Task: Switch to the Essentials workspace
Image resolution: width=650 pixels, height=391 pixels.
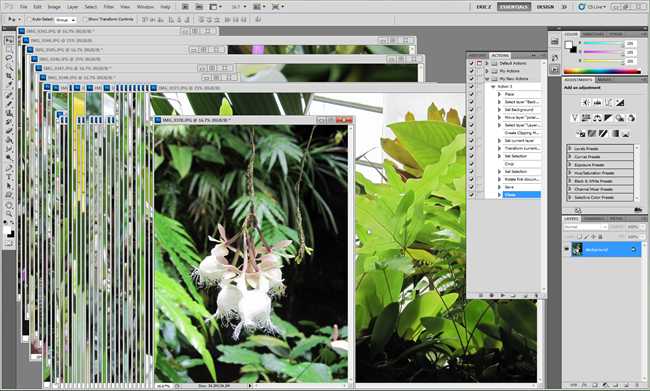Action: click(x=514, y=7)
